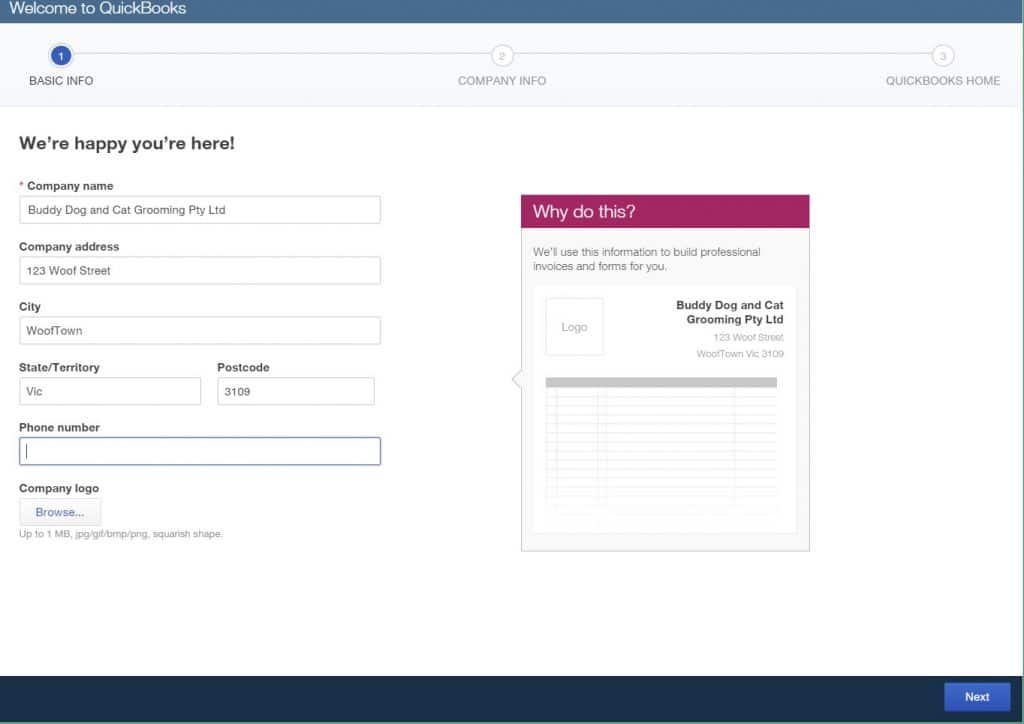Click the 'Company name' label
This screenshot has width=1024, height=724.
click(70, 186)
